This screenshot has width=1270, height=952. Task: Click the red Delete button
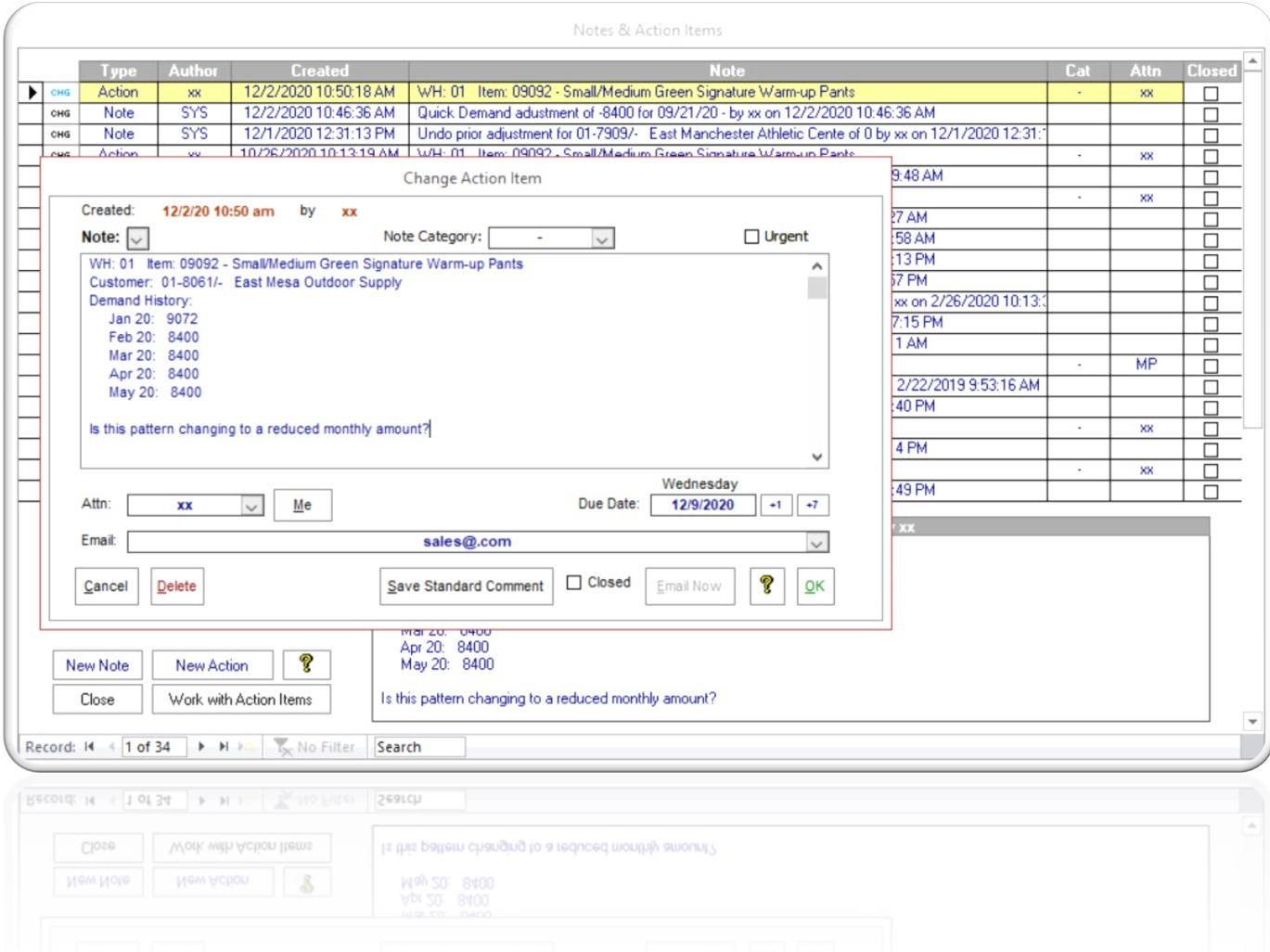[176, 586]
